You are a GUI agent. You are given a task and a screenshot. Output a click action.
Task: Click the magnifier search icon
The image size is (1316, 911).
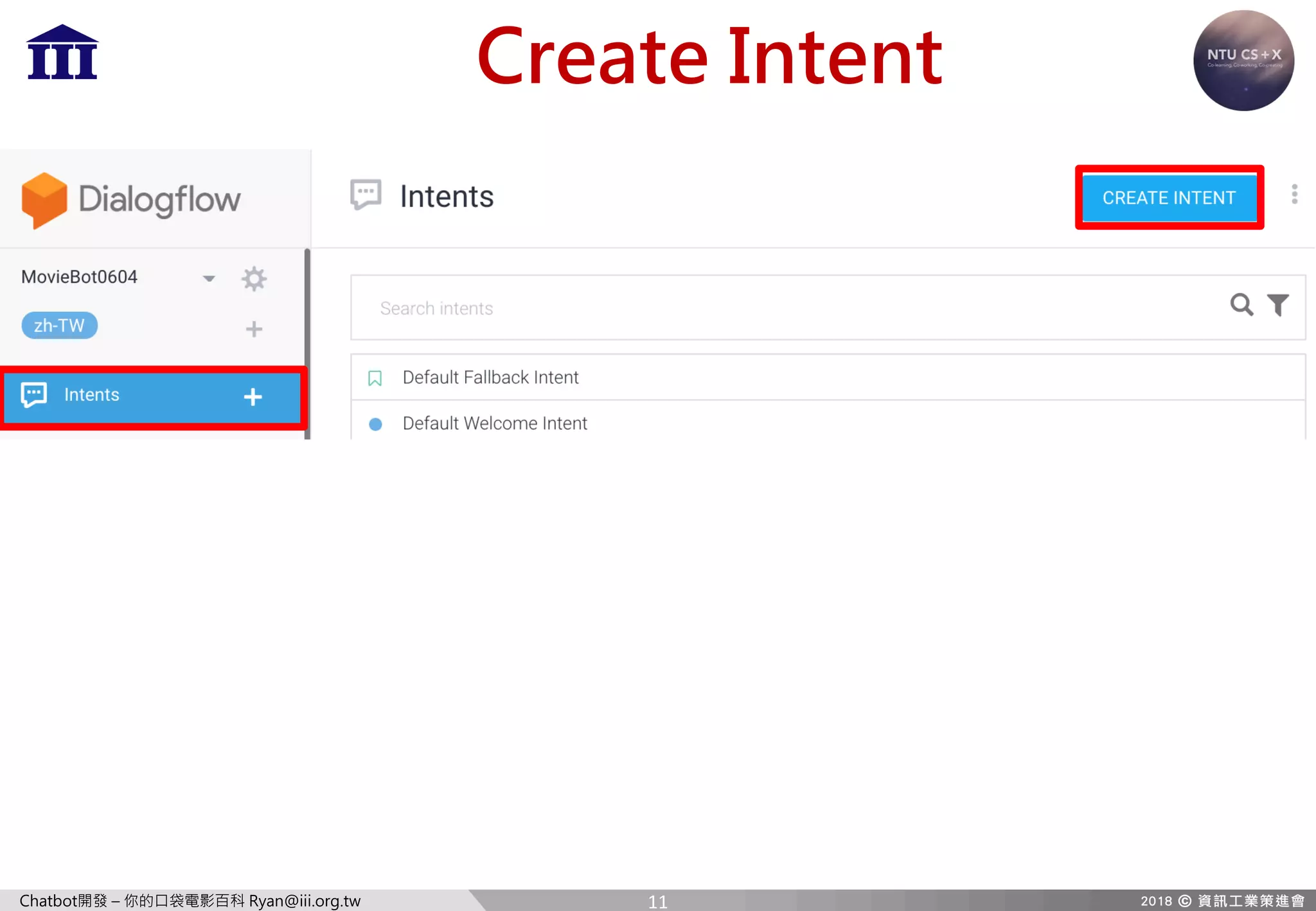[x=1241, y=305]
